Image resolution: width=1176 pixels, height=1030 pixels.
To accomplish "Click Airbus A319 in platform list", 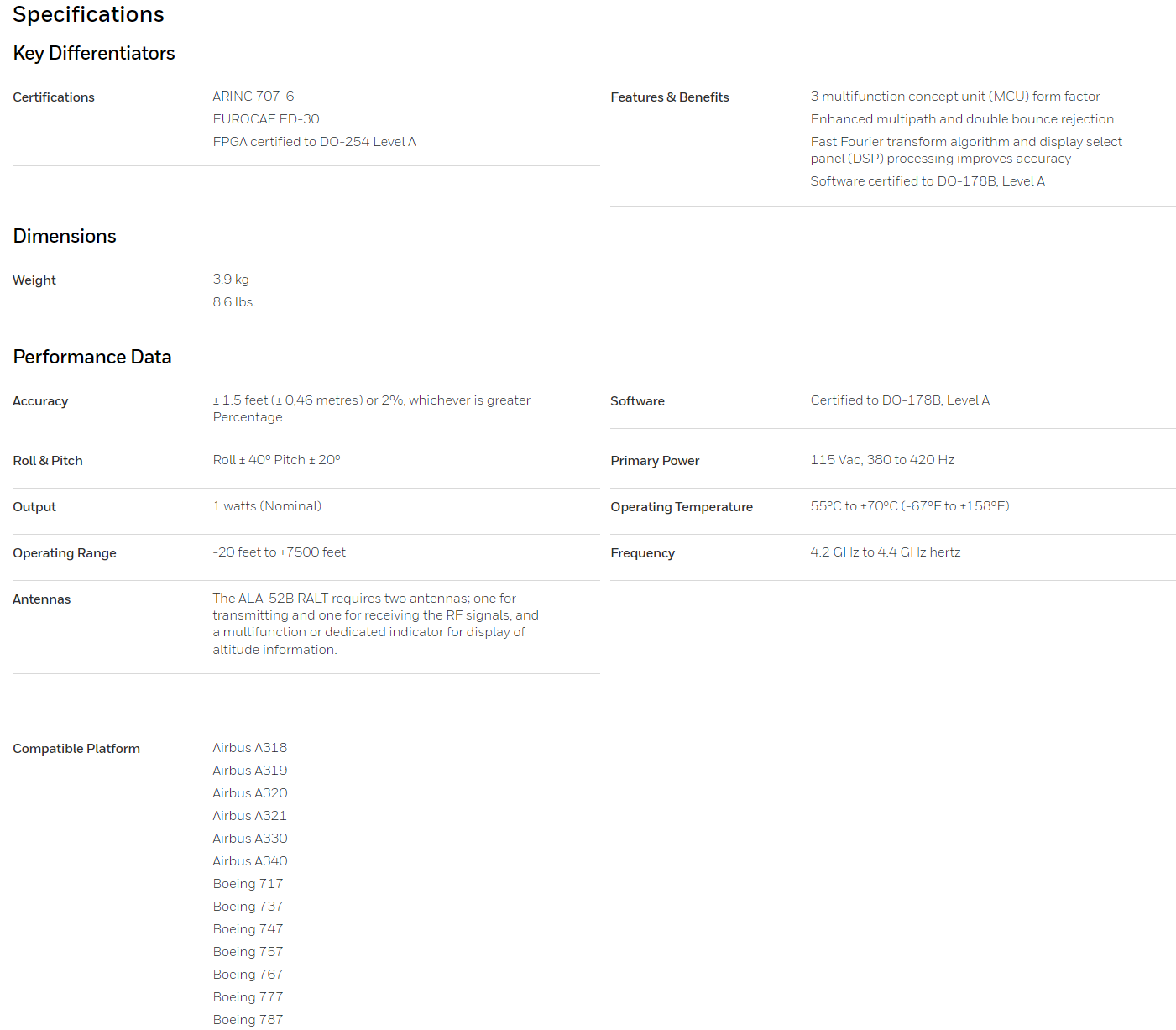I will (250, 771).
